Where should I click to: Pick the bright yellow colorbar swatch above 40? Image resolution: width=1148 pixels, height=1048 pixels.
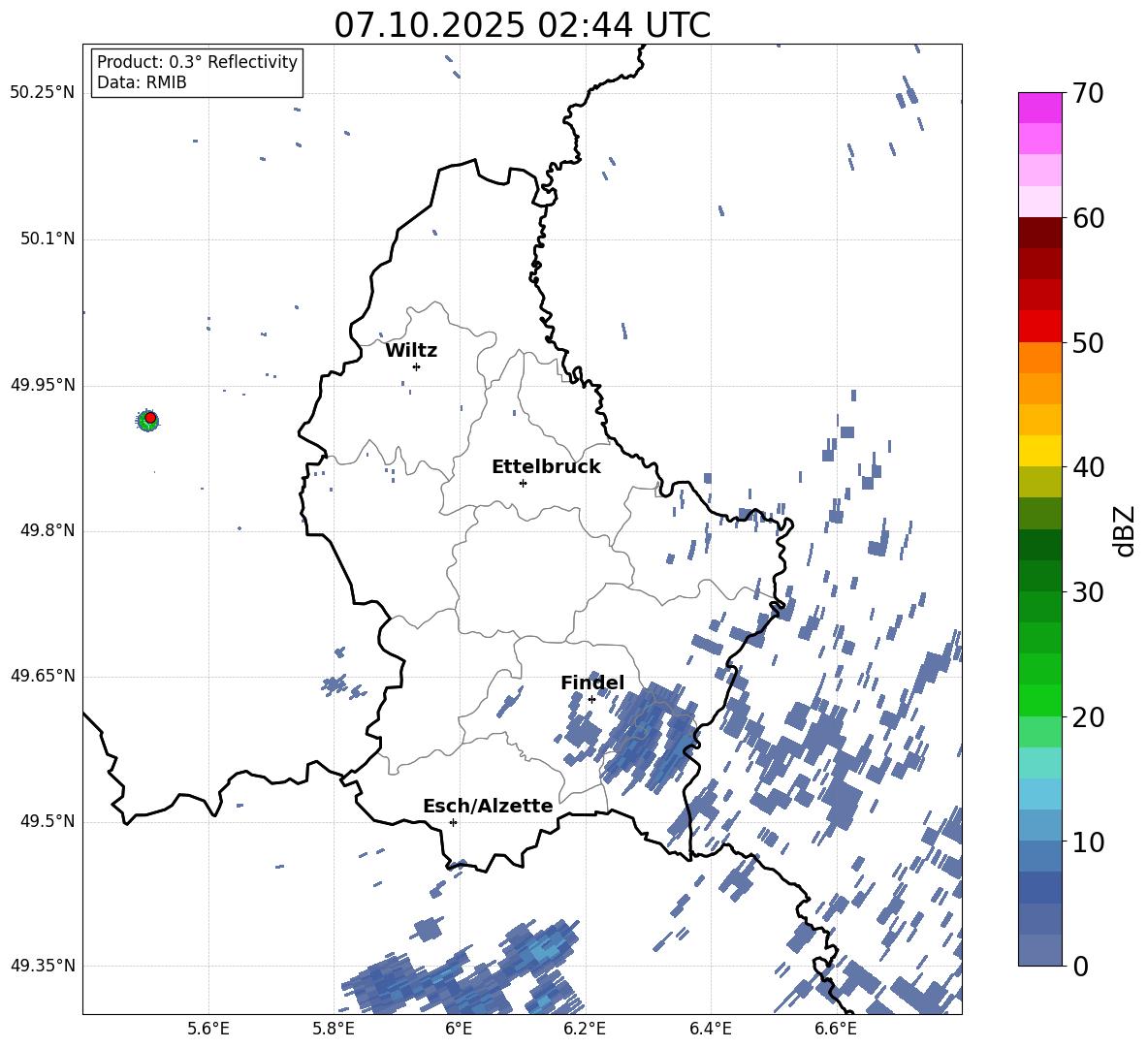pyautogui.click(x=1039, y=451)
